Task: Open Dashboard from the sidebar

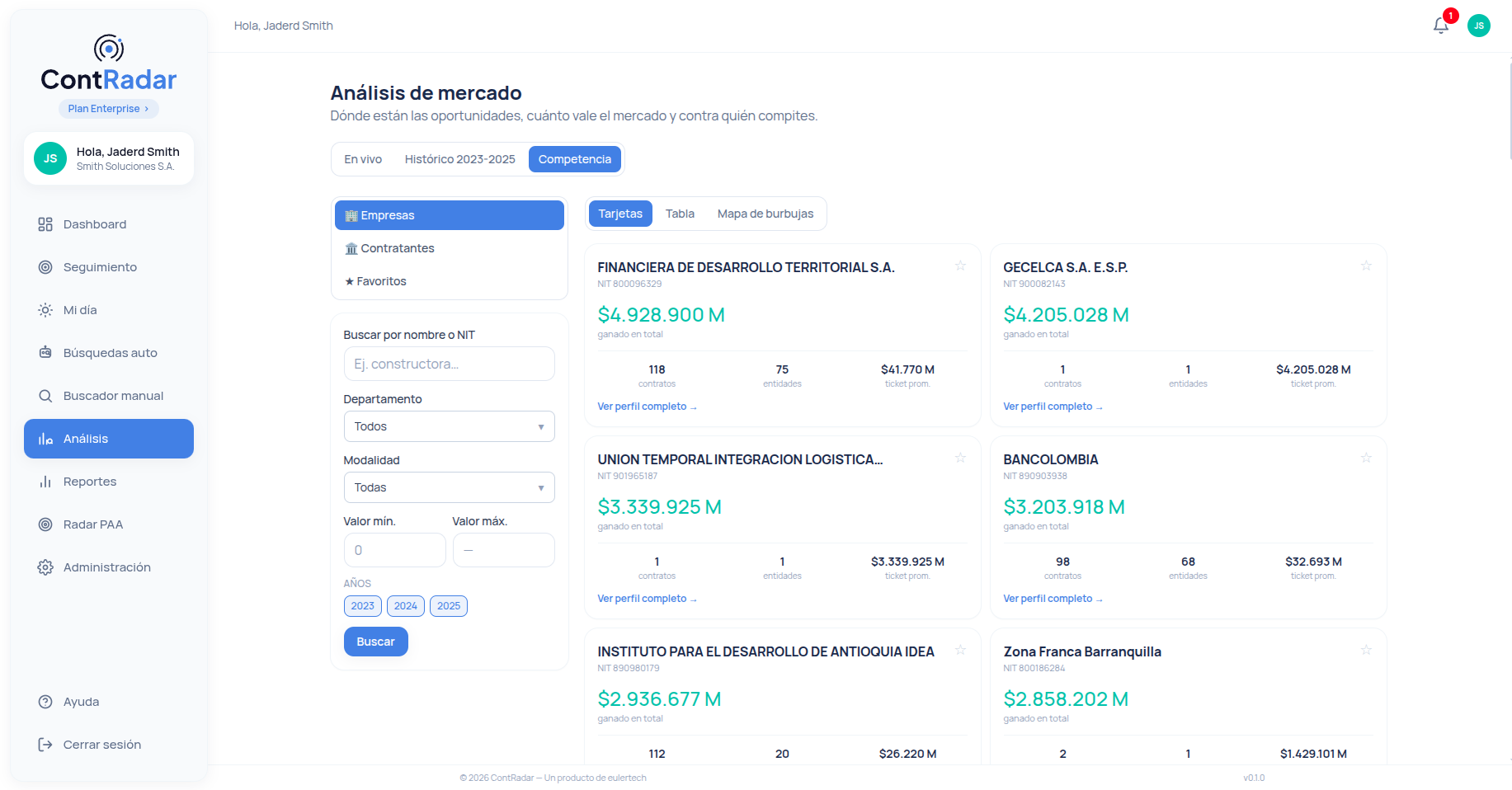Action: click(109, 224)
